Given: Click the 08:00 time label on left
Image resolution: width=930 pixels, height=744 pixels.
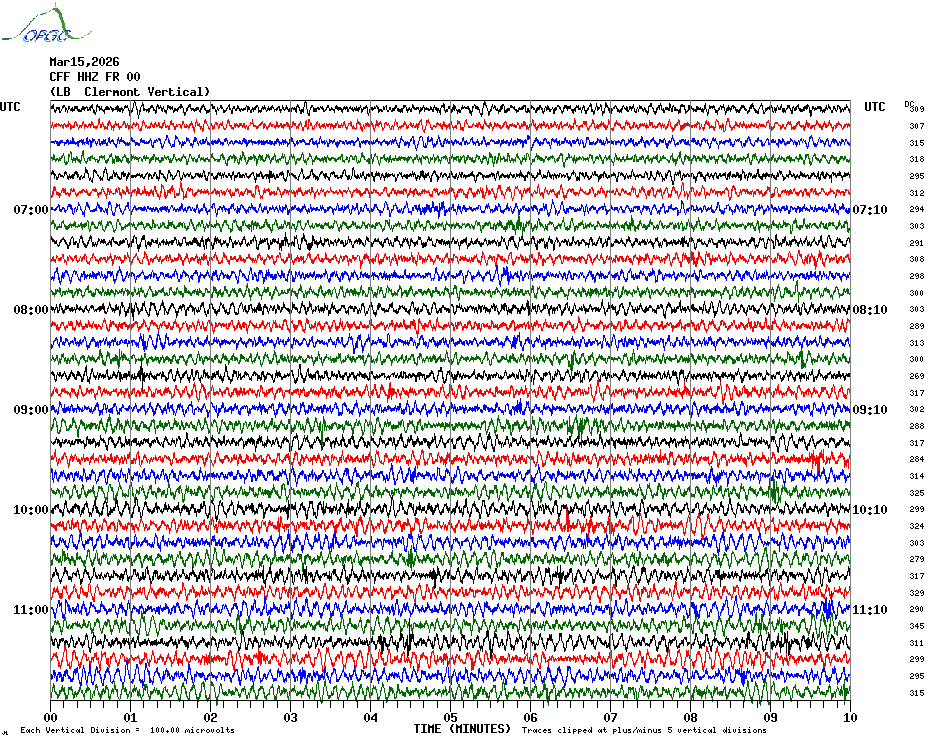Looking at the screenshot, I should pos(31,310).
